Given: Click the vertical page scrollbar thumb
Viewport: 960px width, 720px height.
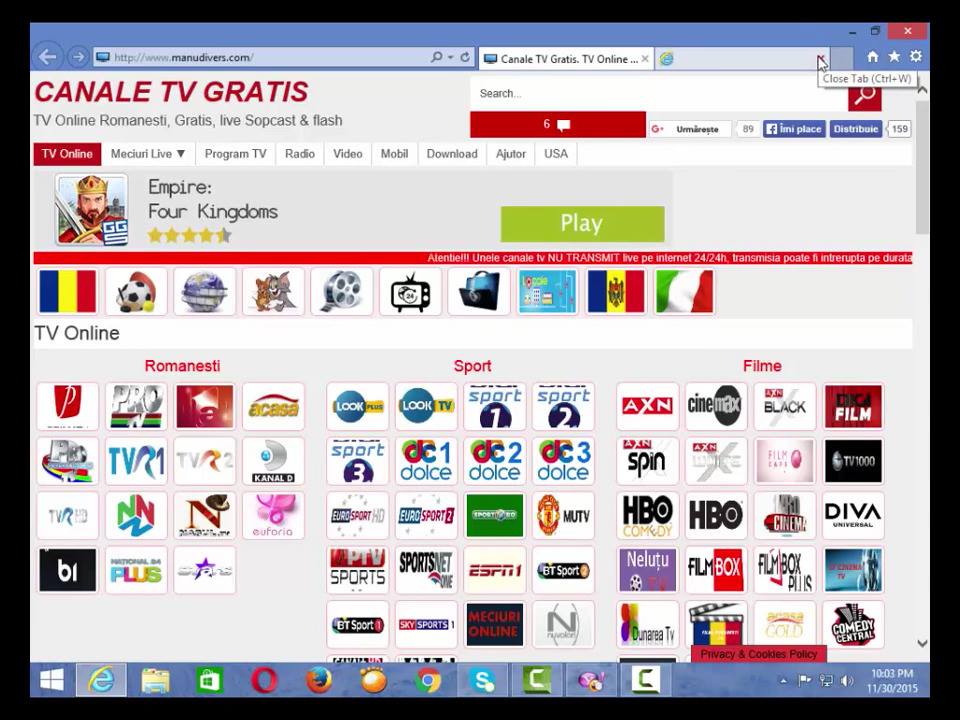Looking at the screenshot, I should coord(923,167).
